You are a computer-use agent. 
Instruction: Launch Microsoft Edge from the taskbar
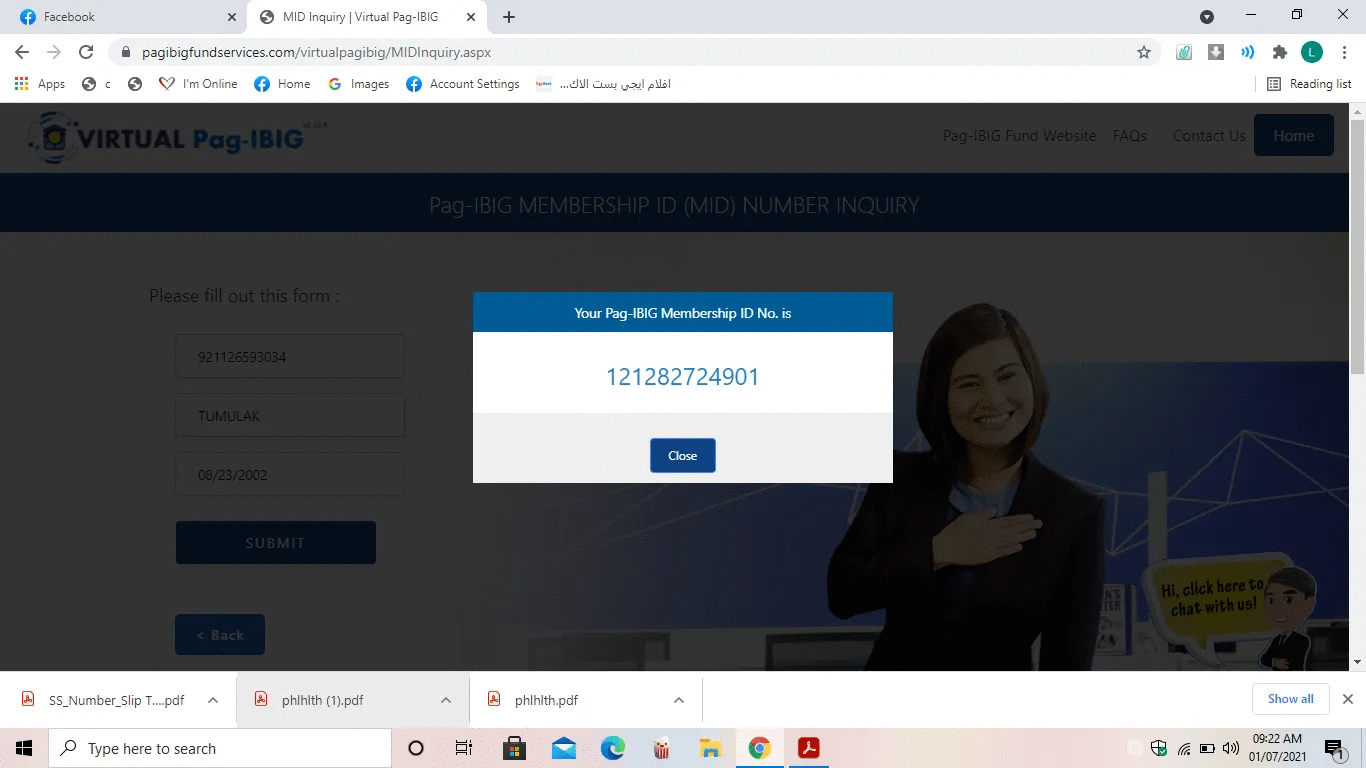click(x=612, y=748)
